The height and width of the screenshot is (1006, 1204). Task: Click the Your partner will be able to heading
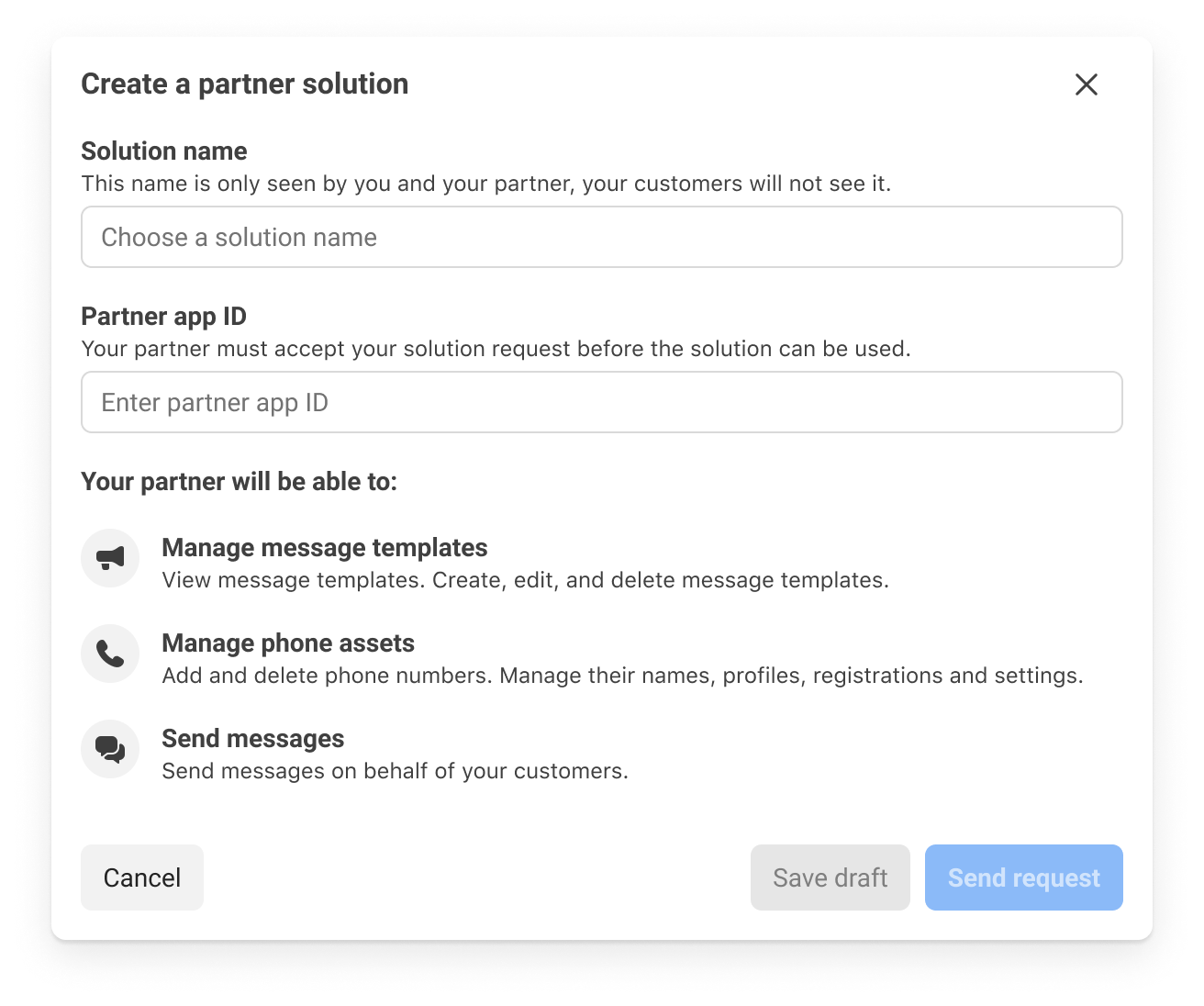(x=240, y=481)
